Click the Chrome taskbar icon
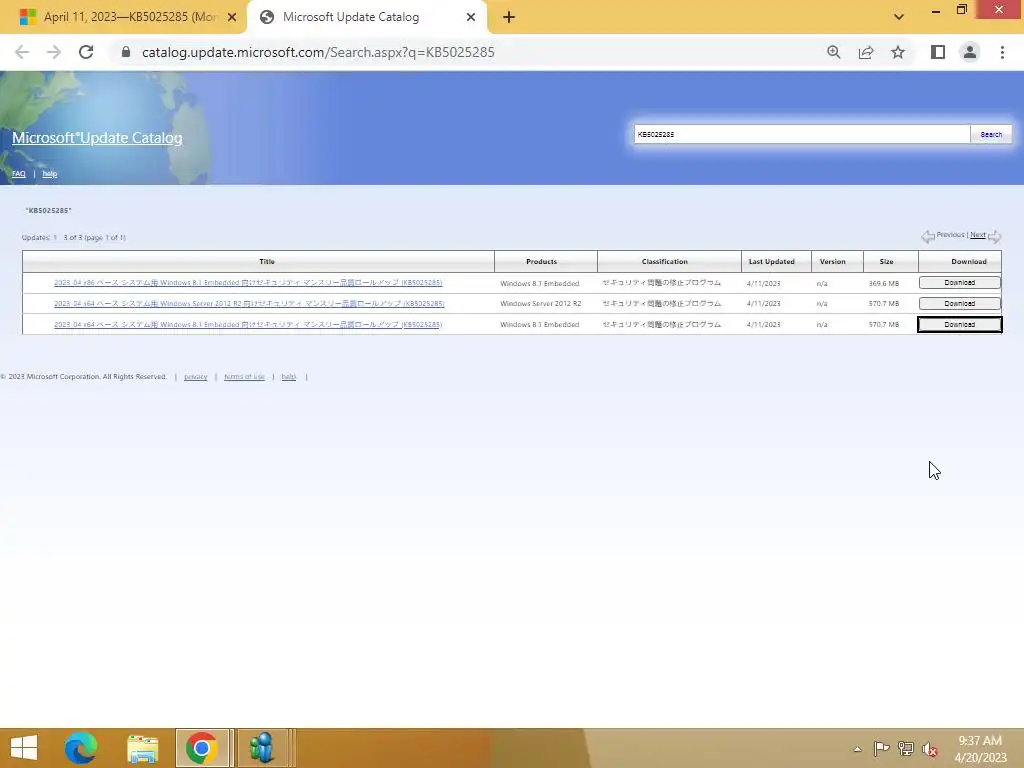 pyautogui.click(x=202, y=748)
